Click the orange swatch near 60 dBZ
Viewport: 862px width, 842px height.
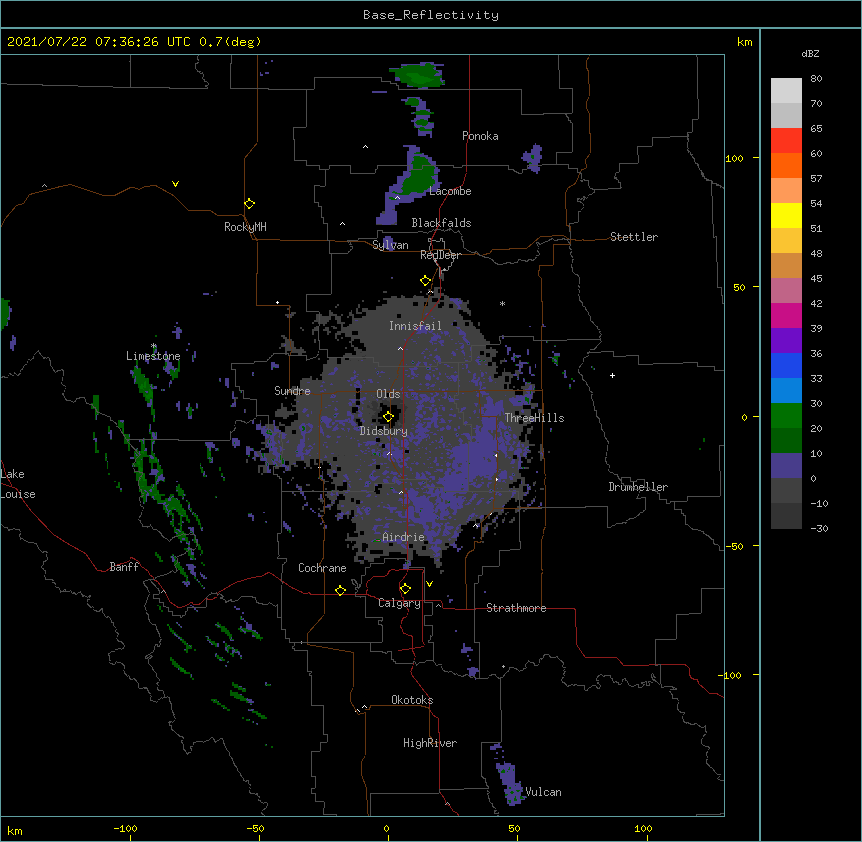click(786, 165)
